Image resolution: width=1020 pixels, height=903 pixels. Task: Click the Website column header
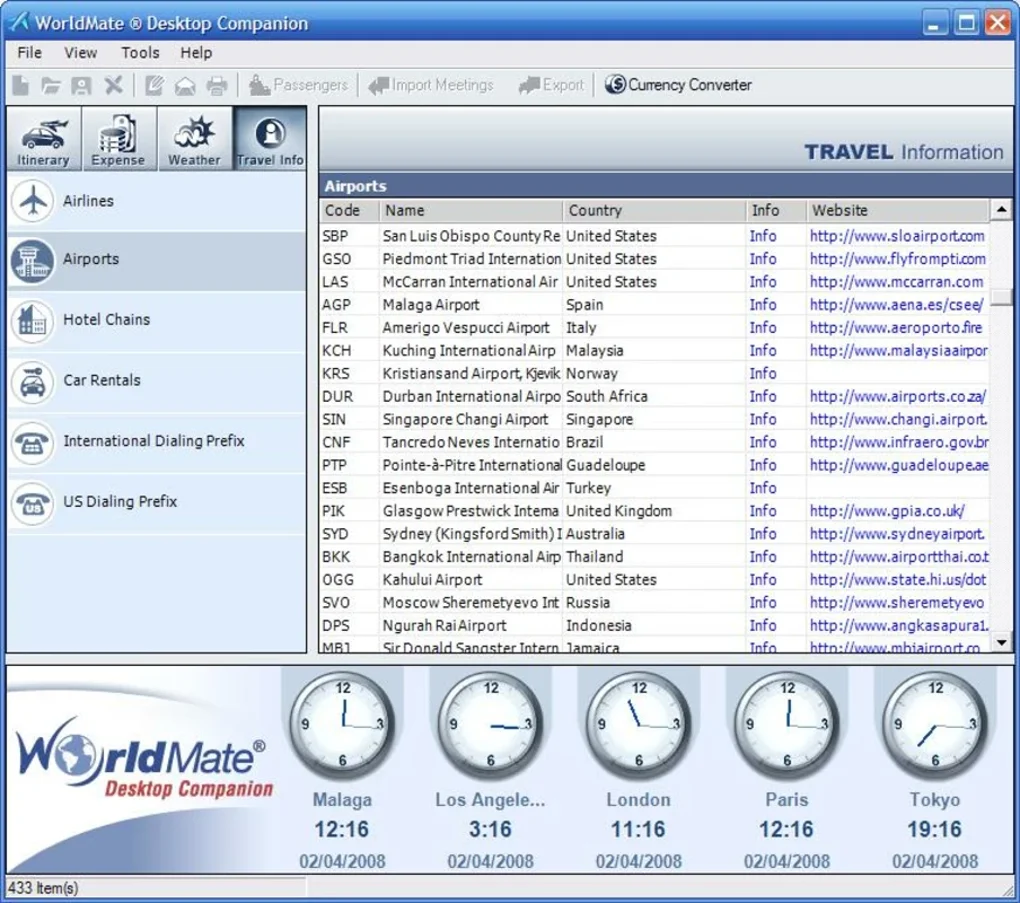[x=898, y=211]
